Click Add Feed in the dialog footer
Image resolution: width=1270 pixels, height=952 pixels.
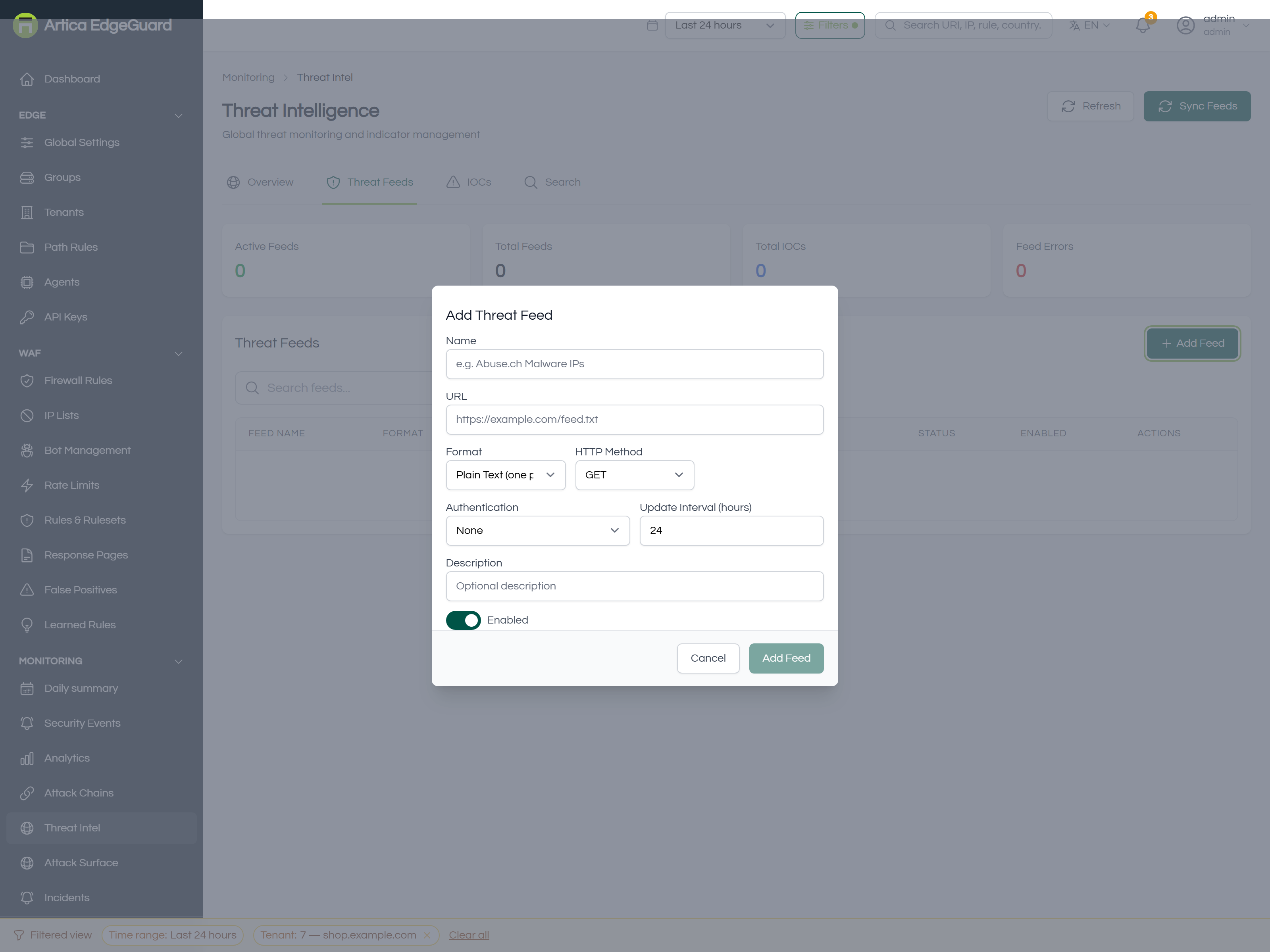pos(786,658)
